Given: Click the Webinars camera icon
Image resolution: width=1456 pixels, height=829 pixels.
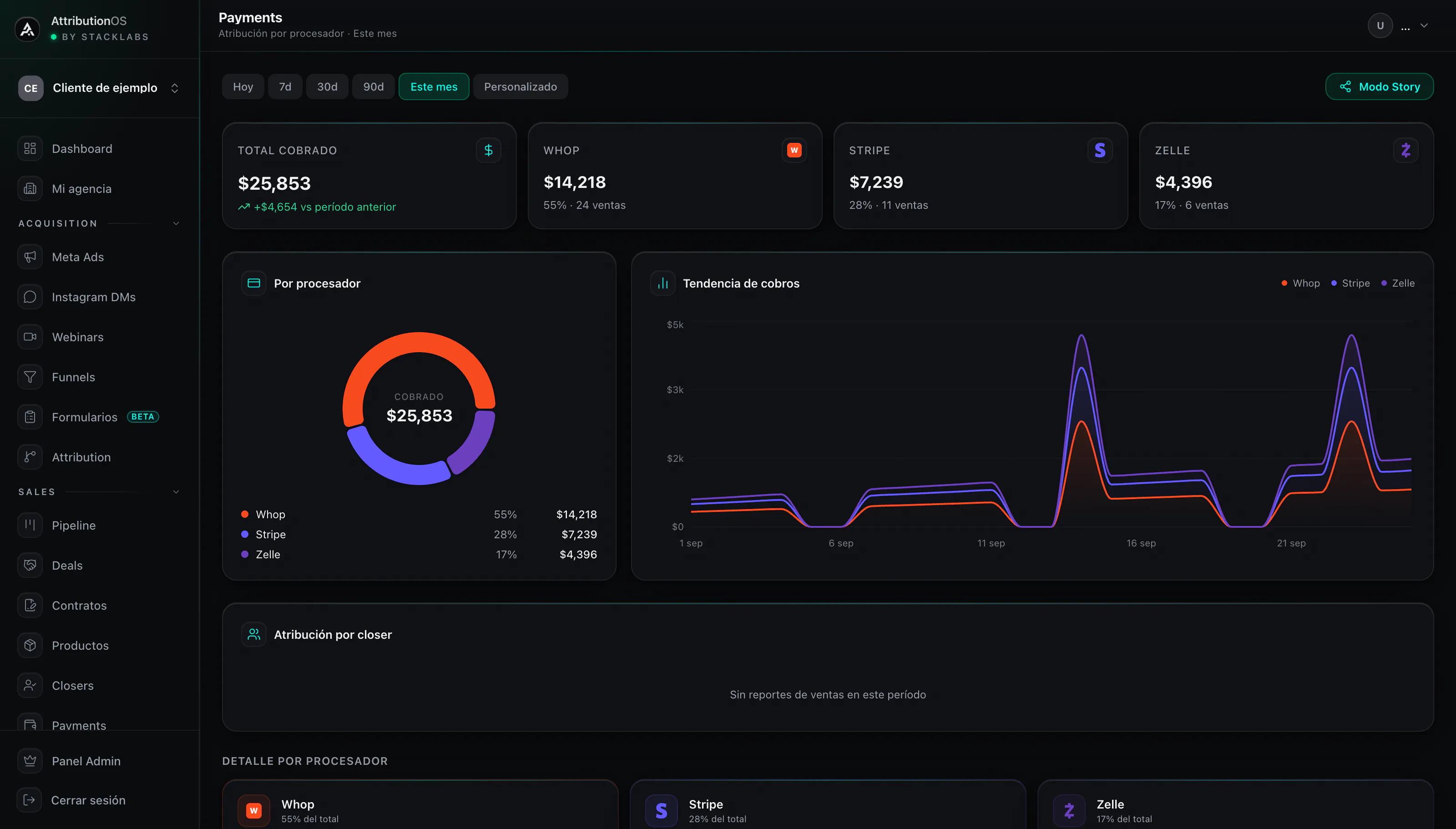Looking at the screenshot, I should (x=30, y=337).
